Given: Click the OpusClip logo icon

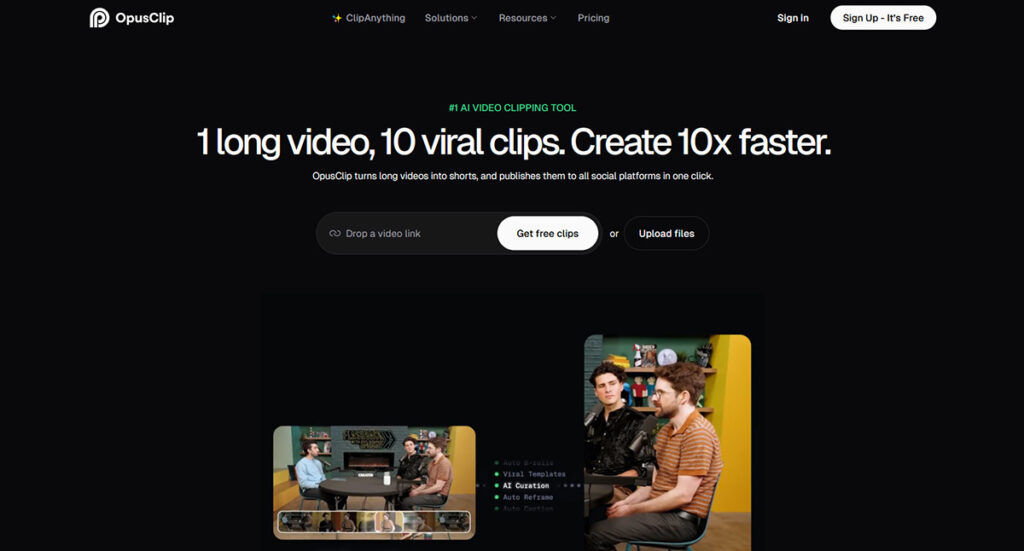Looking at the screenshot, I should [x=99, y=18].
